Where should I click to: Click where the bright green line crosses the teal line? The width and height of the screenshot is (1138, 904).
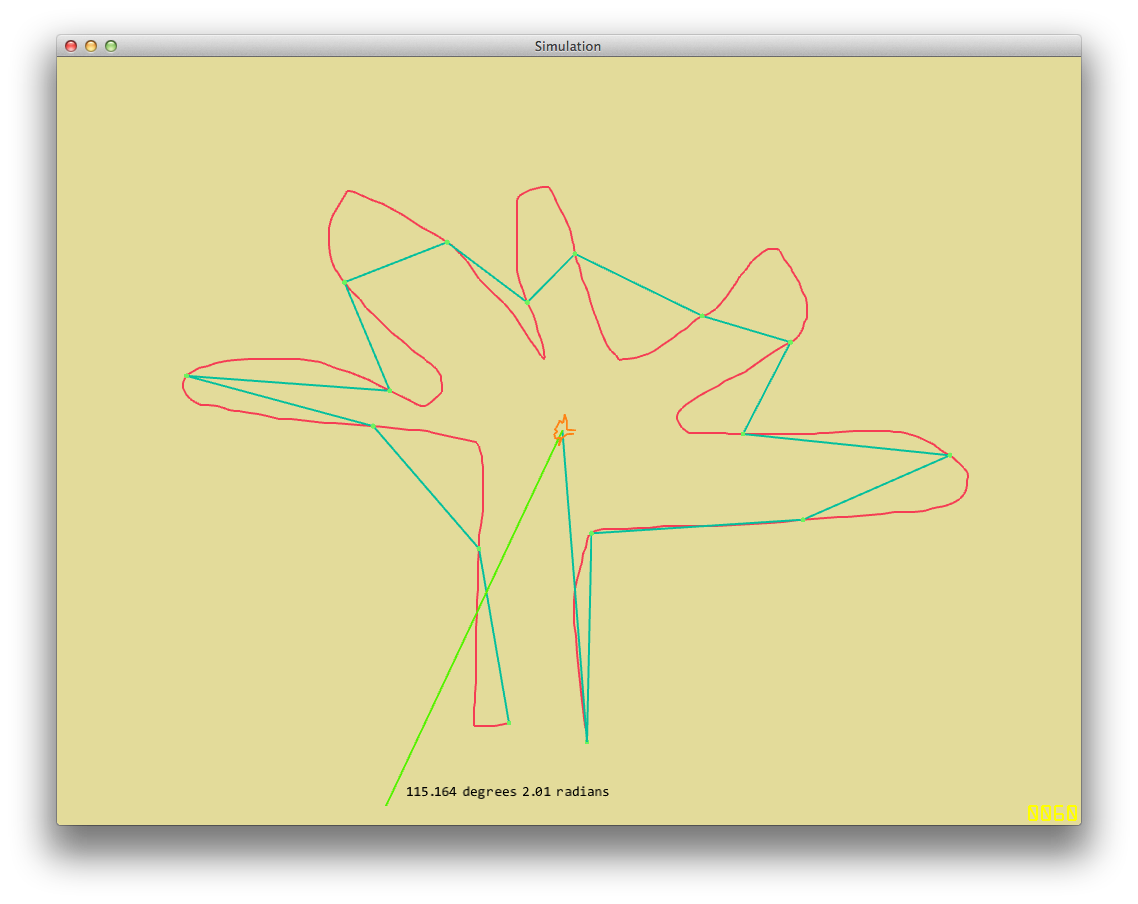pyautogui.click(x=487, y=598)
